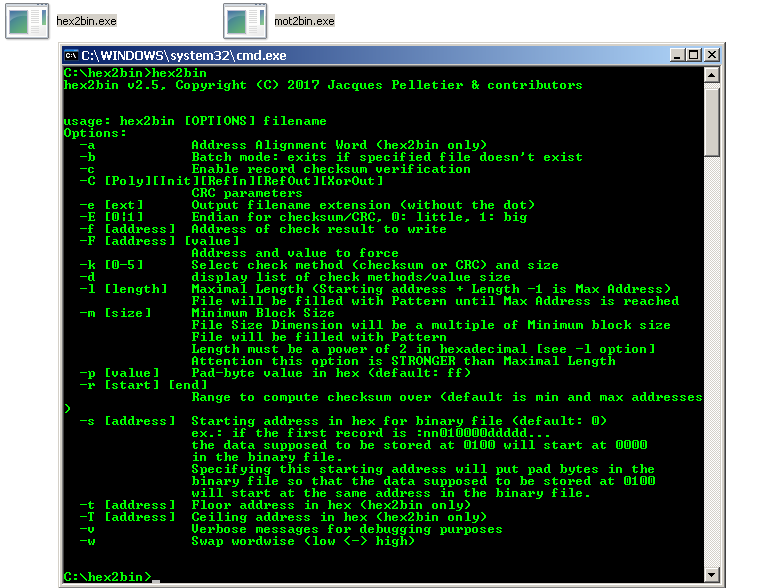Click the mot2bin.exe file name label
The height and width of the screenshot is (588, 777).
pyautogui.click(x=304, y=21)
